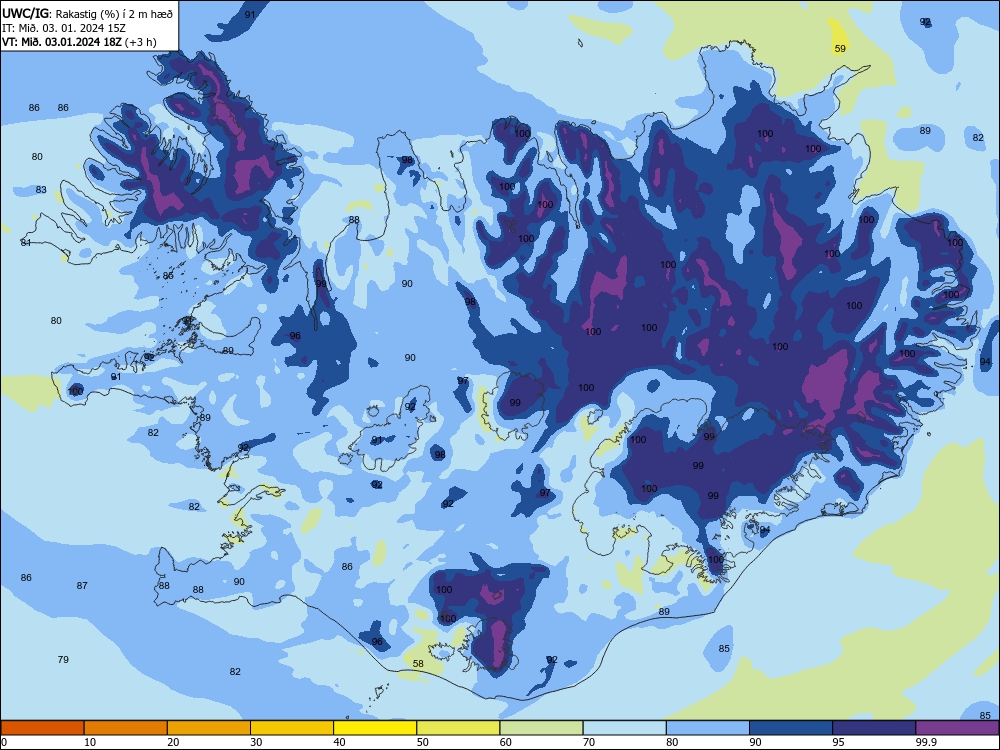Pick the 60–70 pale green legend swatch
The width and height of the screenshot is (1000, 750).
[x=541, y=728]
